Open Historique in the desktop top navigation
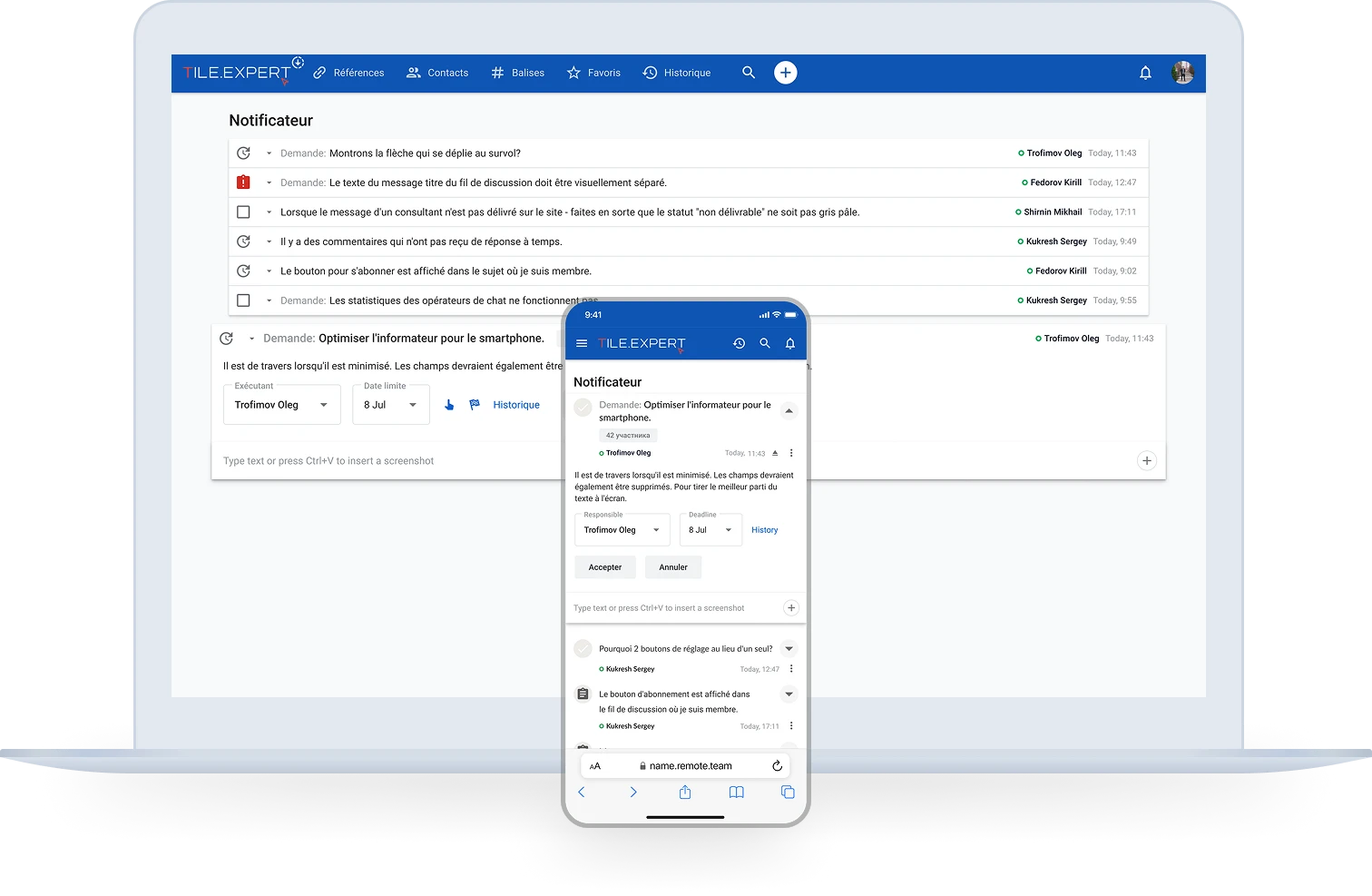Image resolution: width=1372 pixels, height=896 pixels. click(677, 73)
